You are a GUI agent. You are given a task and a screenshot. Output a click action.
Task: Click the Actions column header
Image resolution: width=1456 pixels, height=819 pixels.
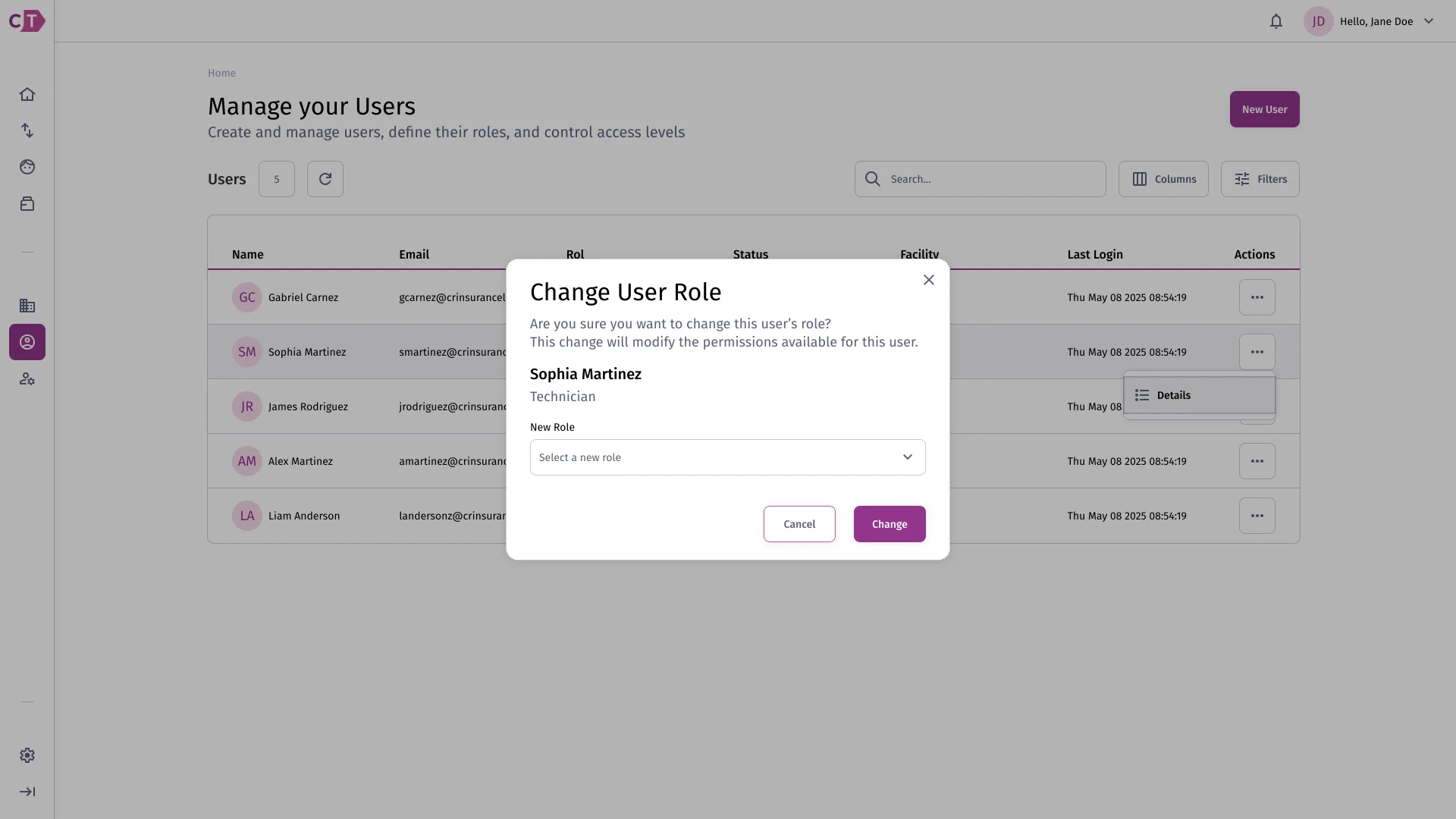(1254, 254)
